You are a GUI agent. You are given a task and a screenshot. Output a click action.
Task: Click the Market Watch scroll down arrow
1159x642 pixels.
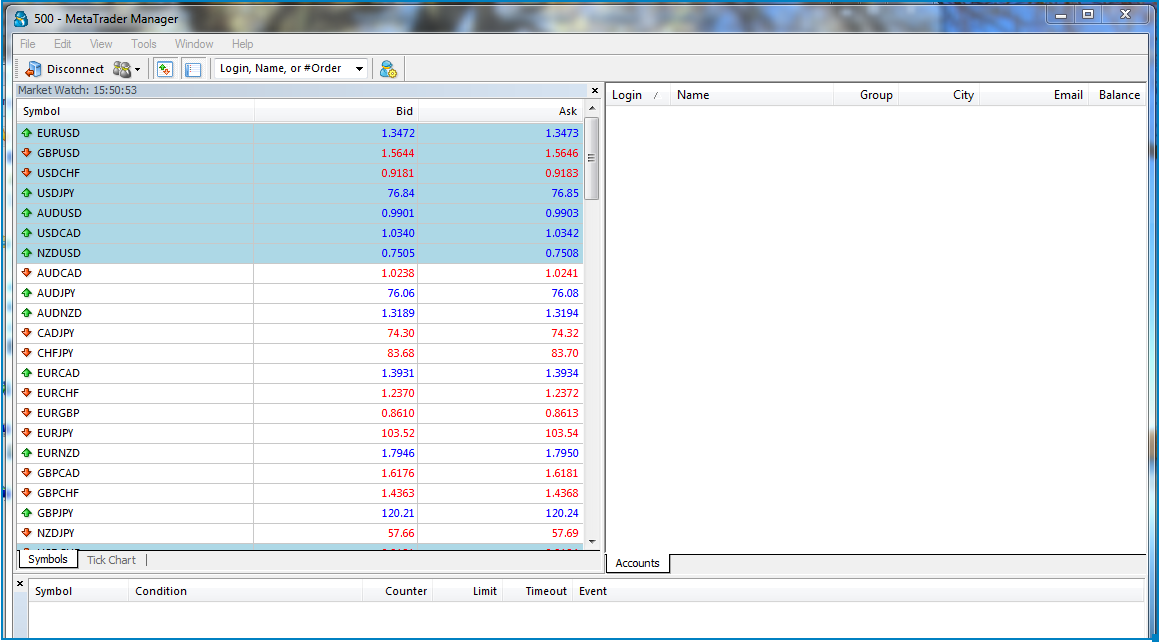(x=591, y=541)
